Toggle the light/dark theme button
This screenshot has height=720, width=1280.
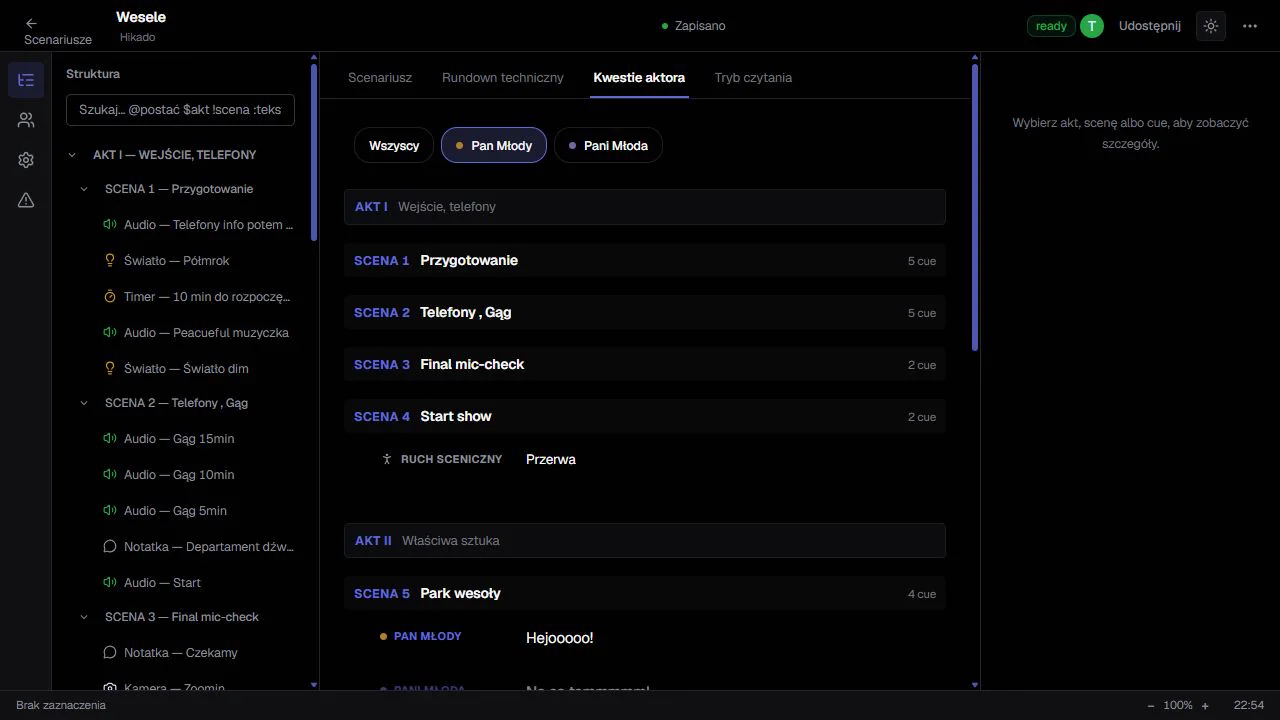(x=1211, y=26)
